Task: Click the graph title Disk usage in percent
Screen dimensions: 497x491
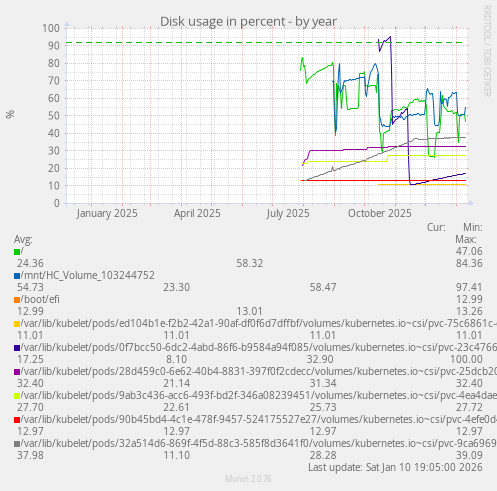Action: (x=248, y=22)
